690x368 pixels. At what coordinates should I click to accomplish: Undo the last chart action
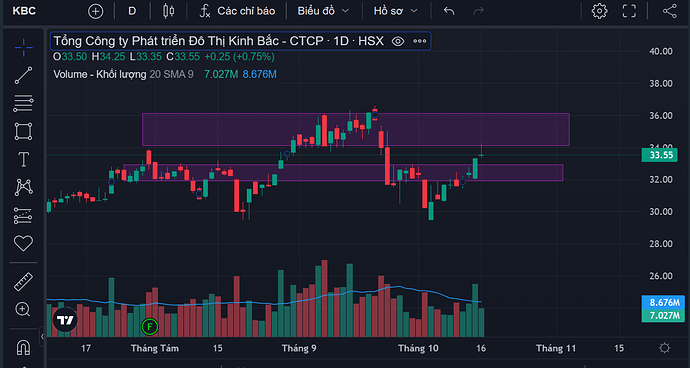click(449, 11)
